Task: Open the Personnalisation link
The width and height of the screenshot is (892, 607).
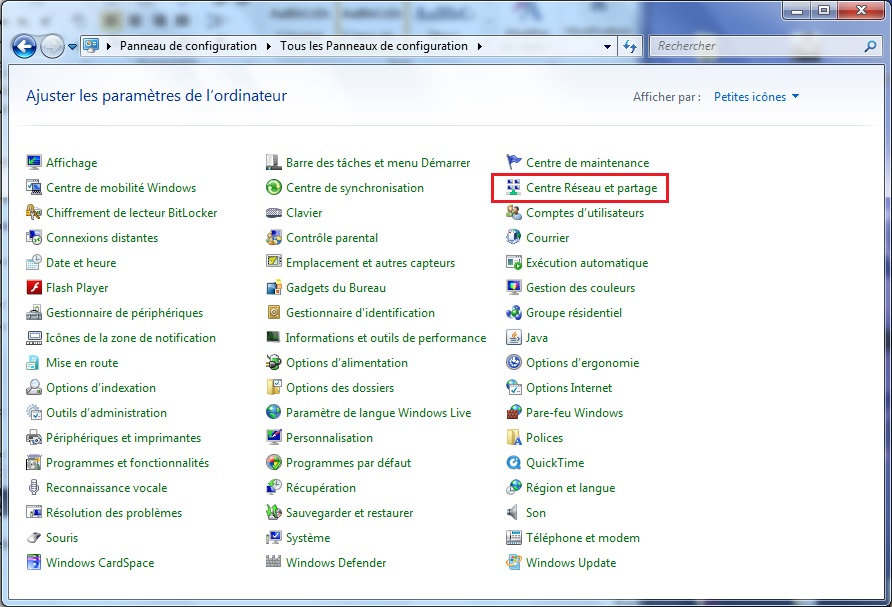Action: click(x=329, y=438)
